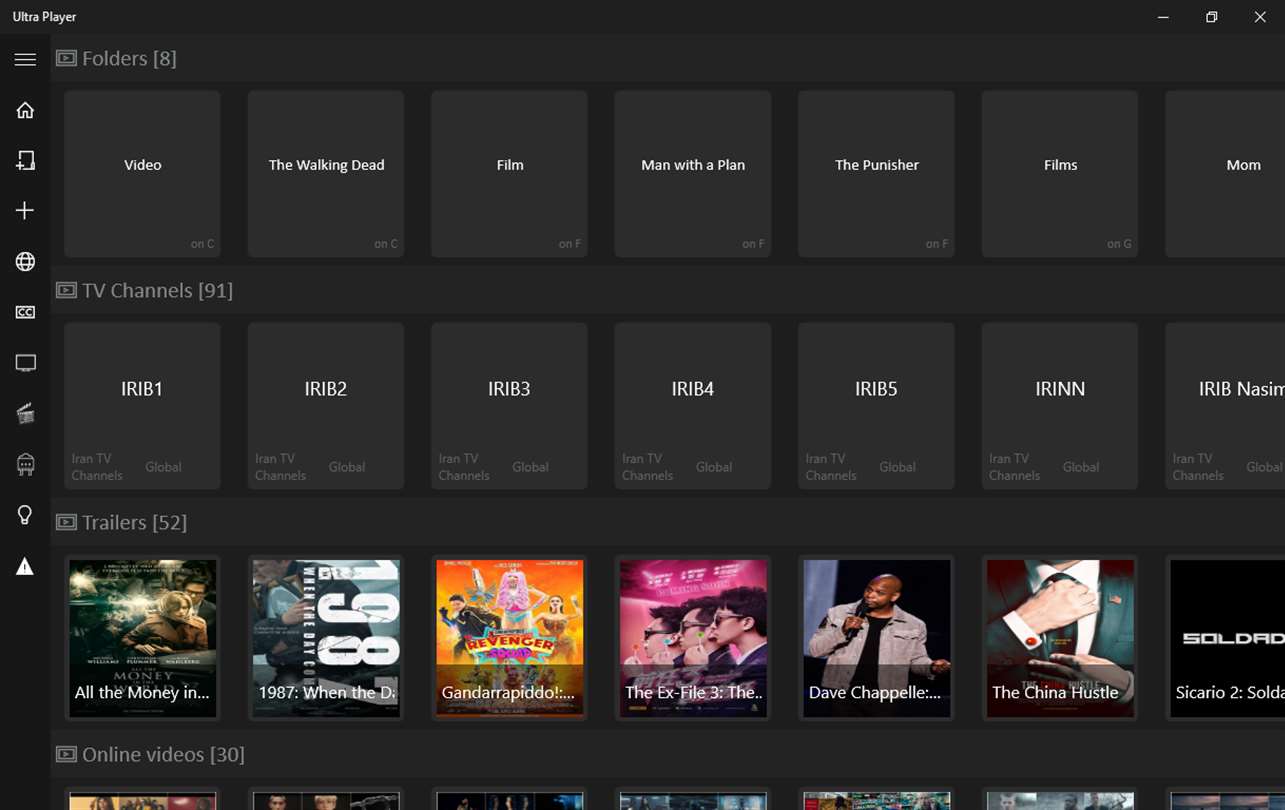Click the icon beside Folders heading
Screen dimensions: 1285x810
point(66,58)
